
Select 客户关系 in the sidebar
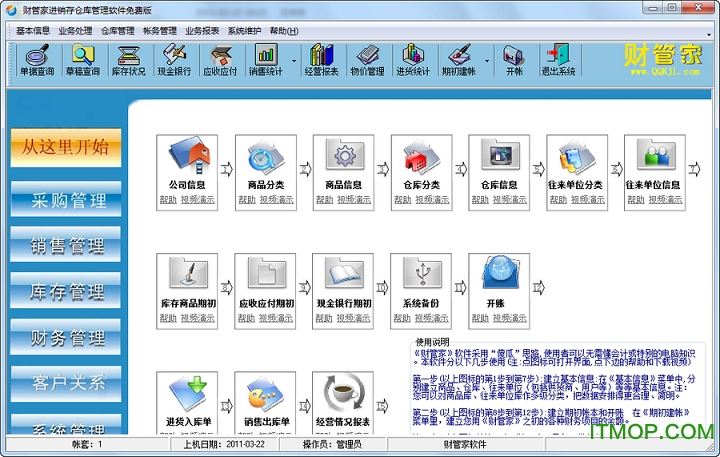pos(66,384)
